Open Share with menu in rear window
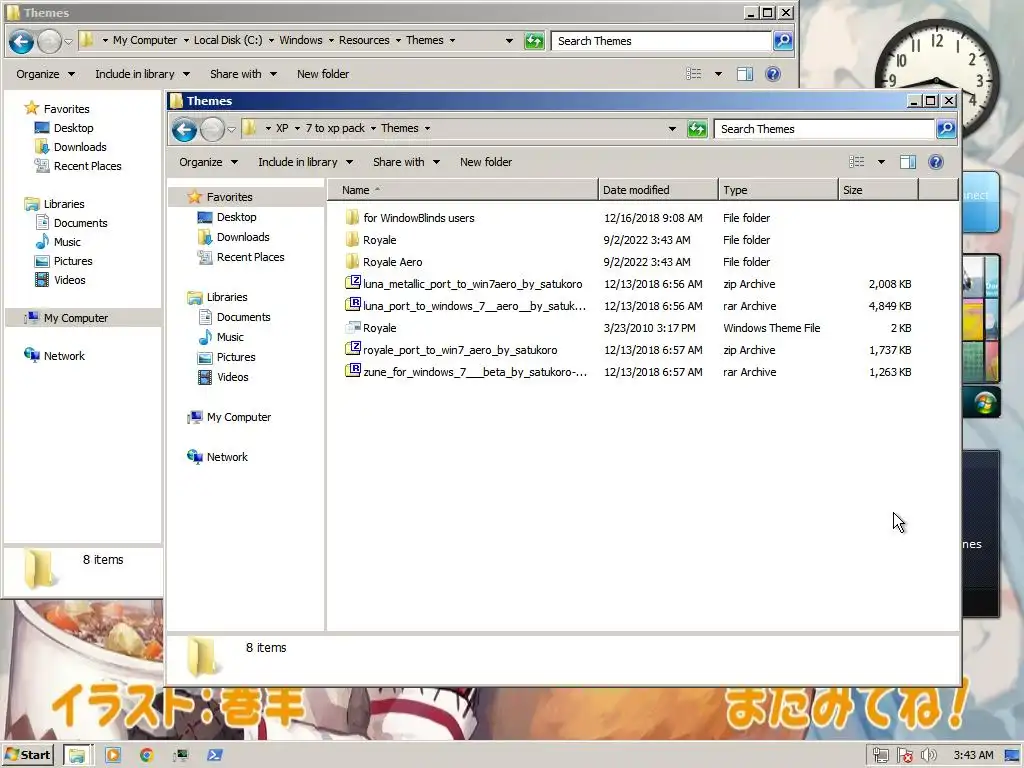The width and height of the screenshot is (1024, 768). point(243,74)
